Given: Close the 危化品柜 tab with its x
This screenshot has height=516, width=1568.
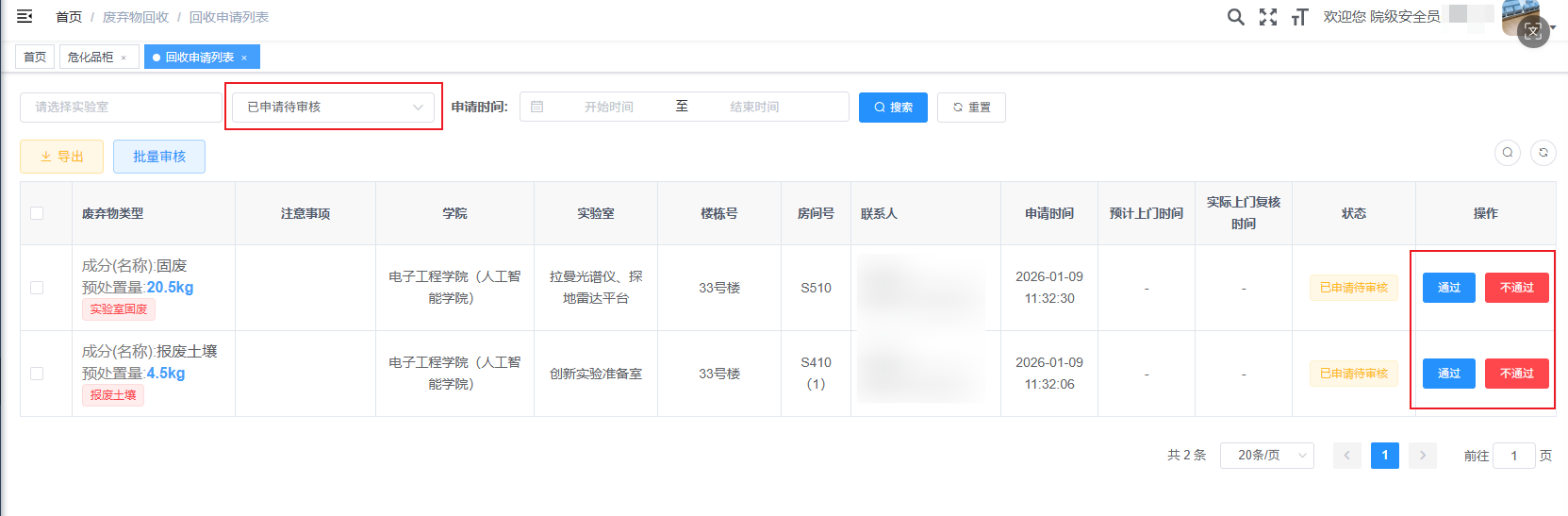Looking at the screenshot, I should (124, 58).
